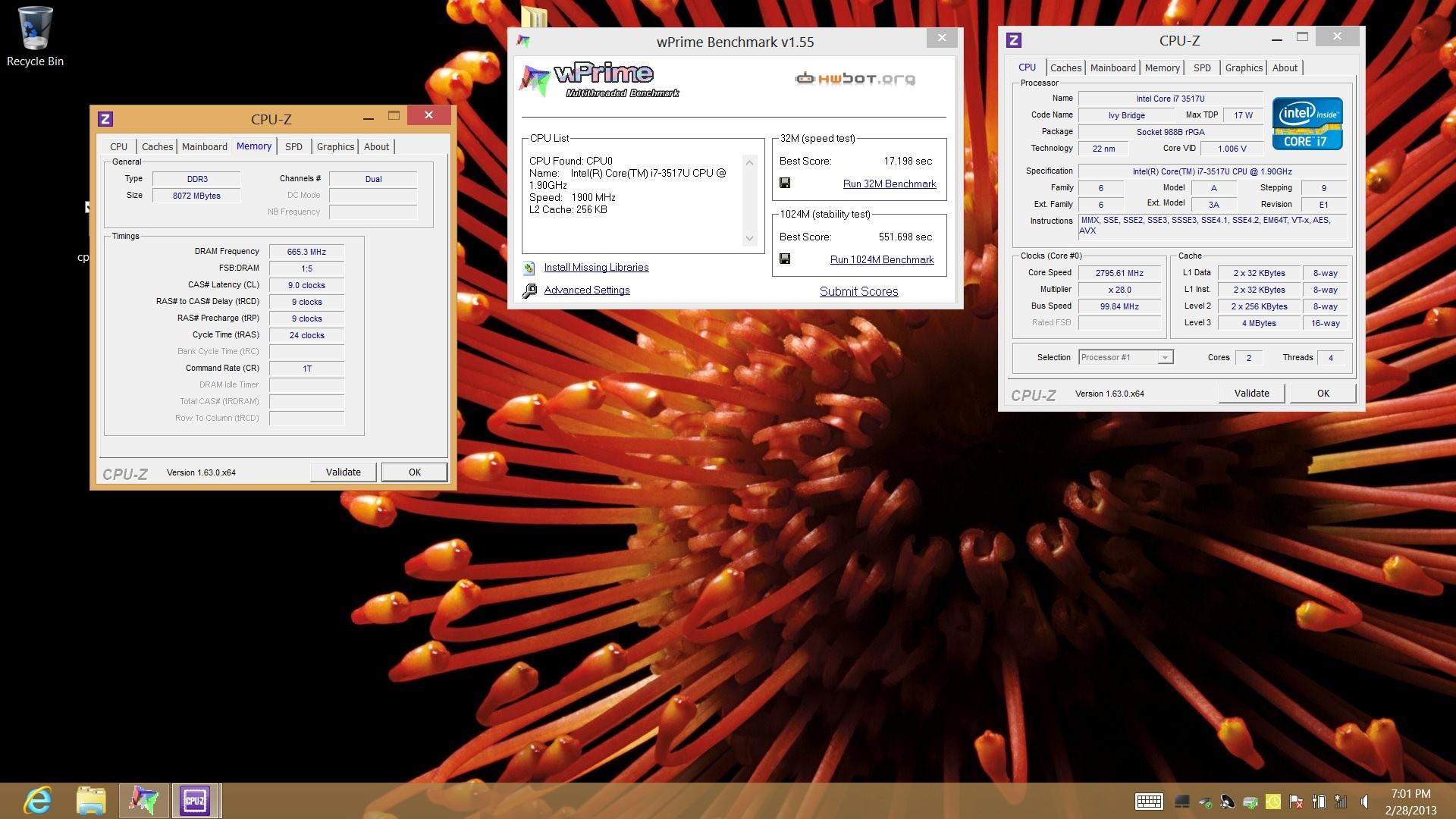Click the save icon beside Run 1024M Benchmark
Screen dimensions: 1456x819
tap(785, 259)
